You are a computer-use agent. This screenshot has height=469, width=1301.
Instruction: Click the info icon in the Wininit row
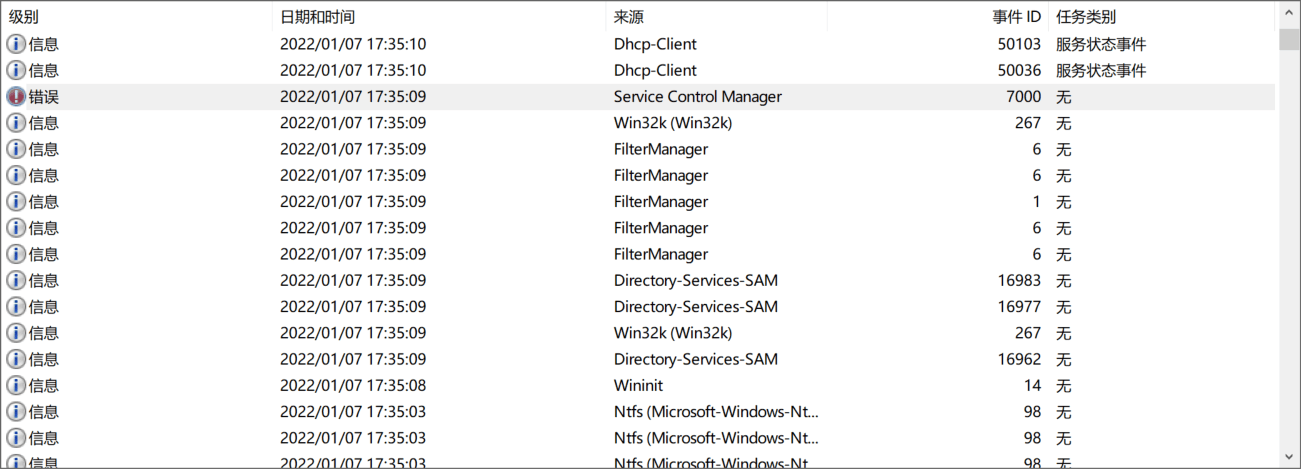(x=16, y=385)
